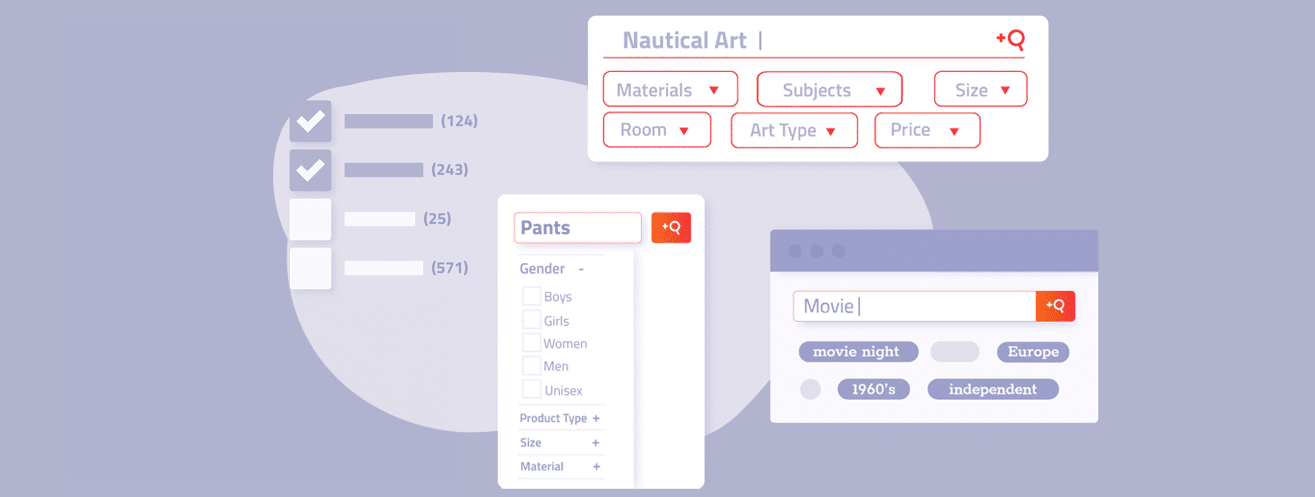Click the plus icon beside Material filter
Viewport: 1315px width, 497px height.
click(x=596, y=467)
